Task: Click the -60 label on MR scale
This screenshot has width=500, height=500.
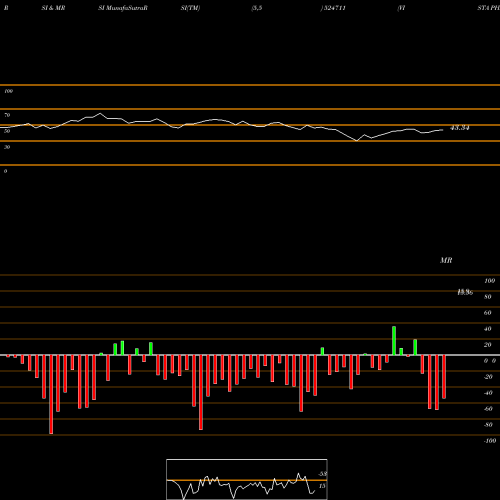Action: (x=488, y=409)
